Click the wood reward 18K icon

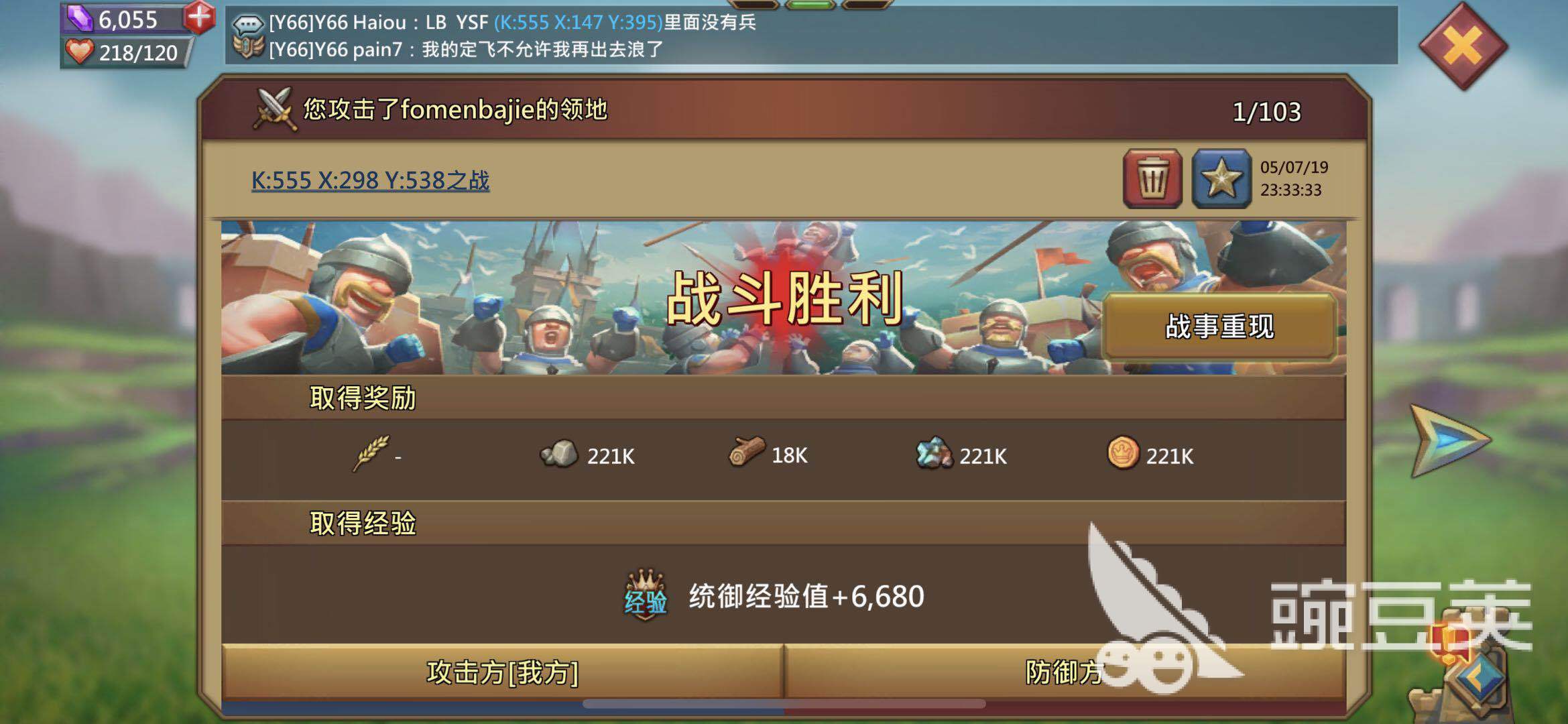(x=746, y=452)
